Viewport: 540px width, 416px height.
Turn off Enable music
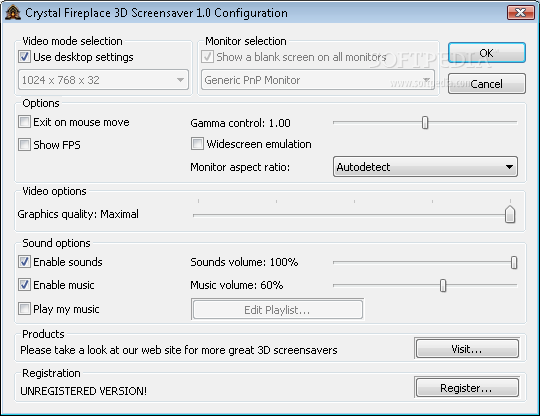(x=24, y=285)
